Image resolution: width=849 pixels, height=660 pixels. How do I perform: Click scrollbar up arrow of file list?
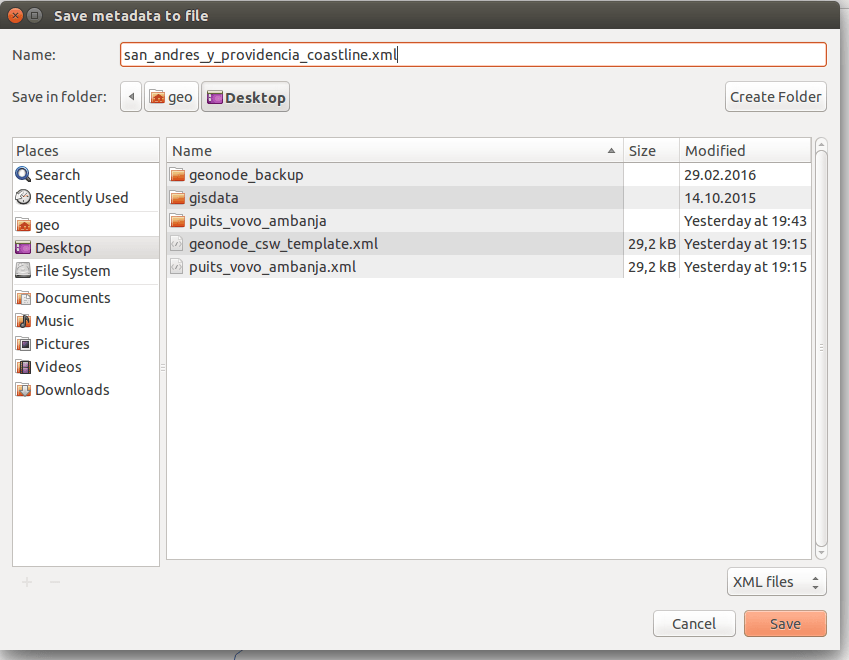[x=821, y=145]
